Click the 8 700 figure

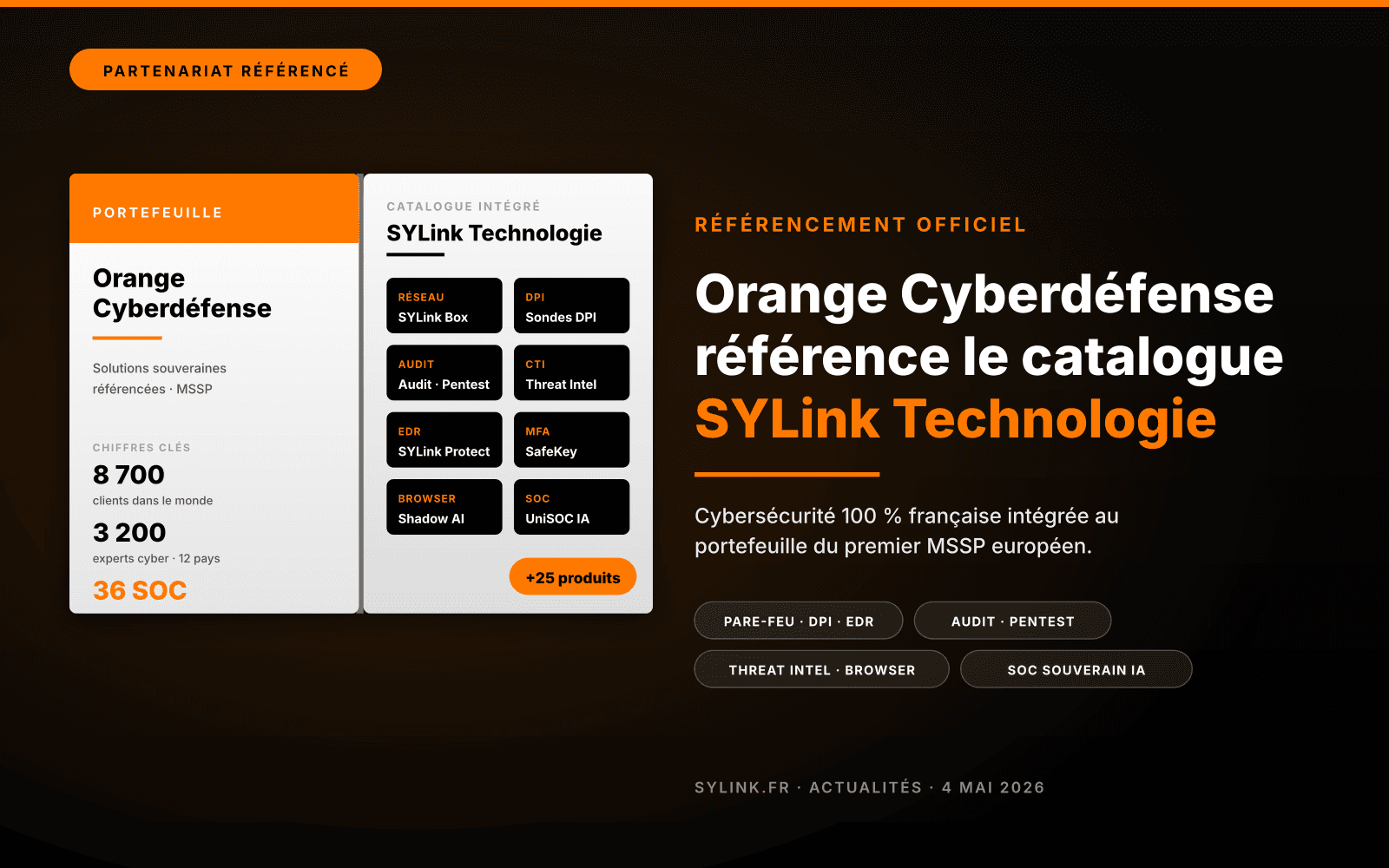[x=128, y=475]
